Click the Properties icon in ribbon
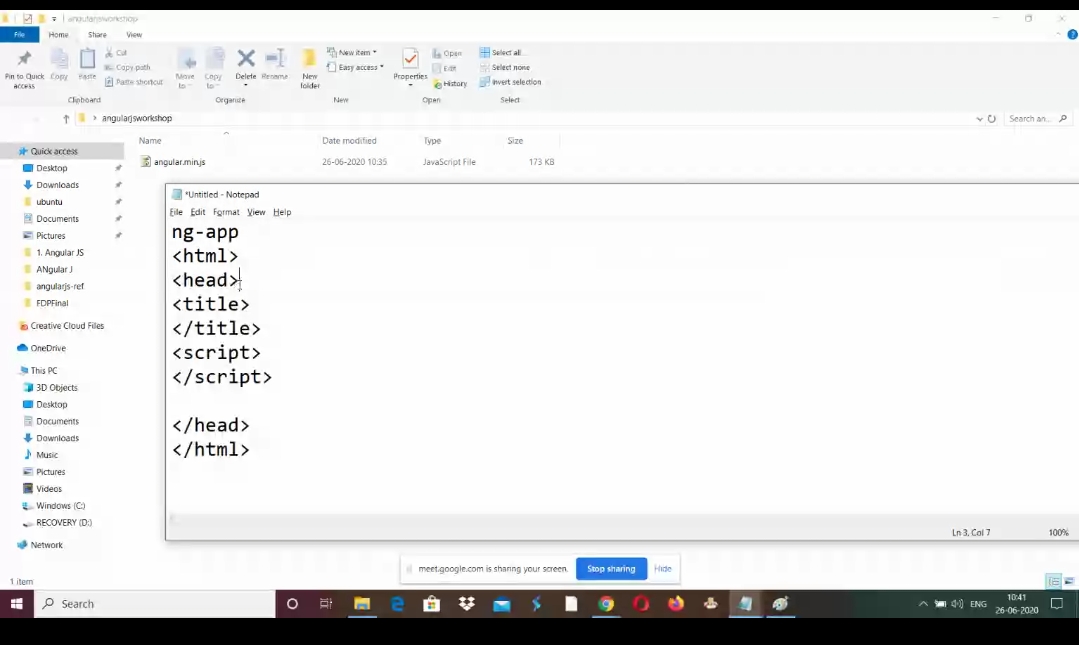Image resolution: width=1079 pixels, height=645 pixels. tap(410, 61)
